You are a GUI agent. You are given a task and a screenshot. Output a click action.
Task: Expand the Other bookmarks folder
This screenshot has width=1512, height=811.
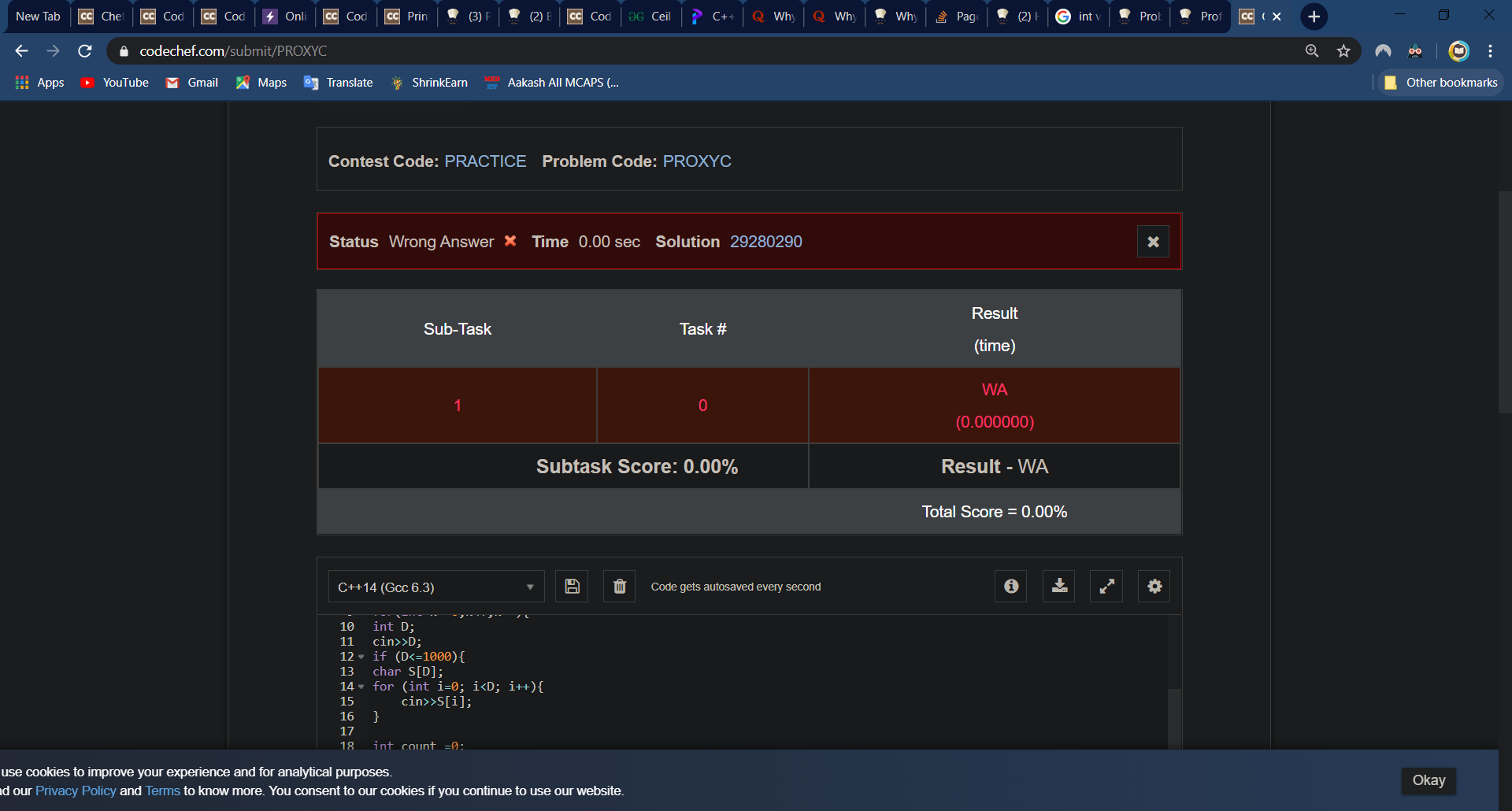[x=1440, y=82]
